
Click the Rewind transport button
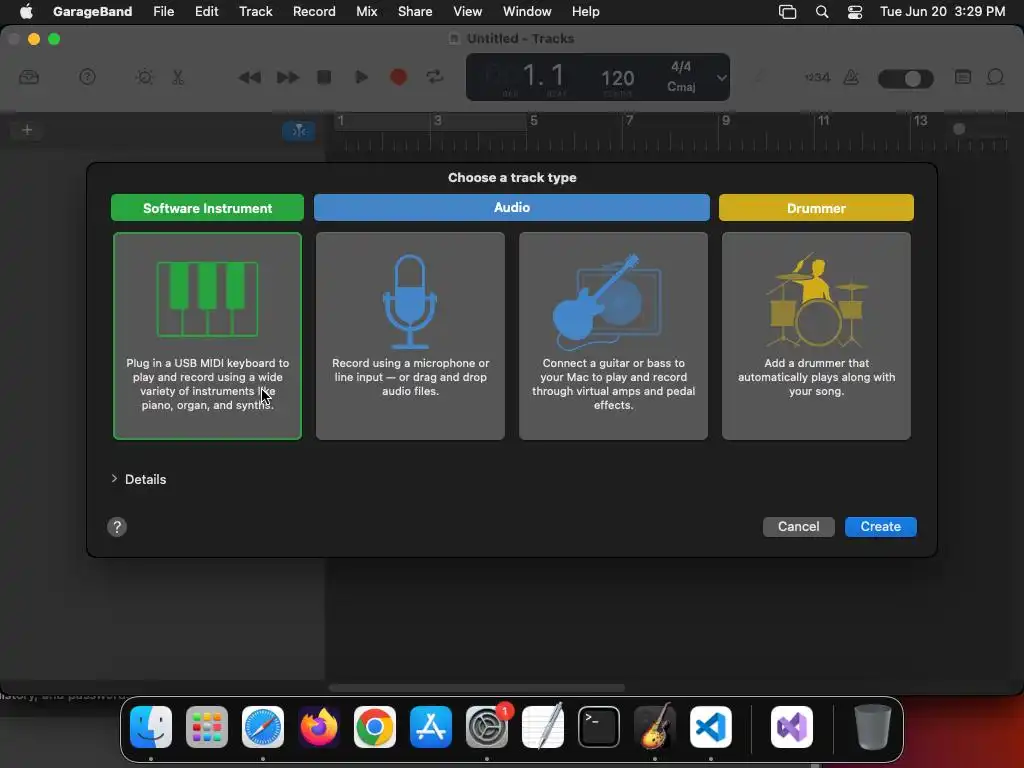point(249,77)
